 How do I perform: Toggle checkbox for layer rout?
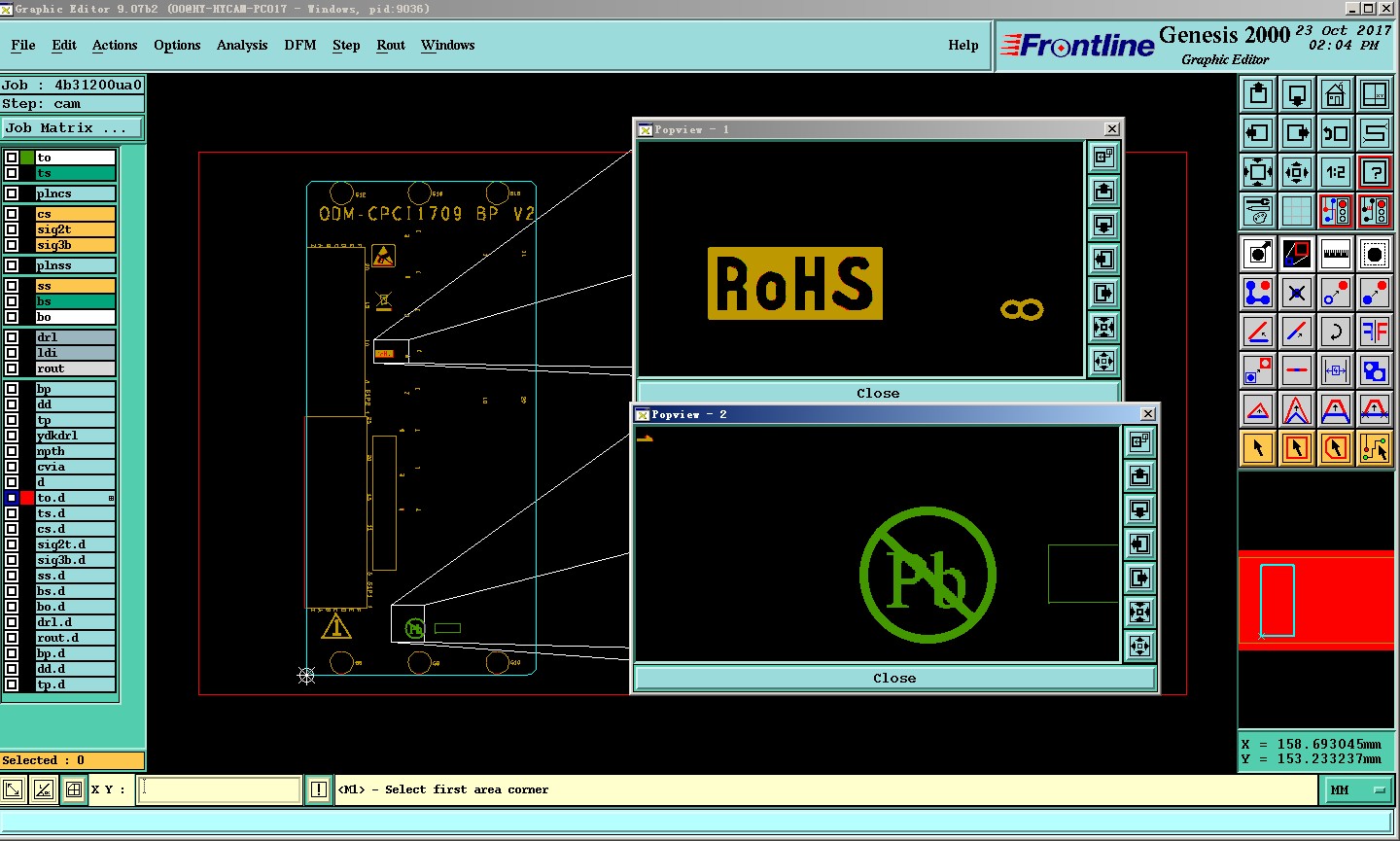coord(12,368)
